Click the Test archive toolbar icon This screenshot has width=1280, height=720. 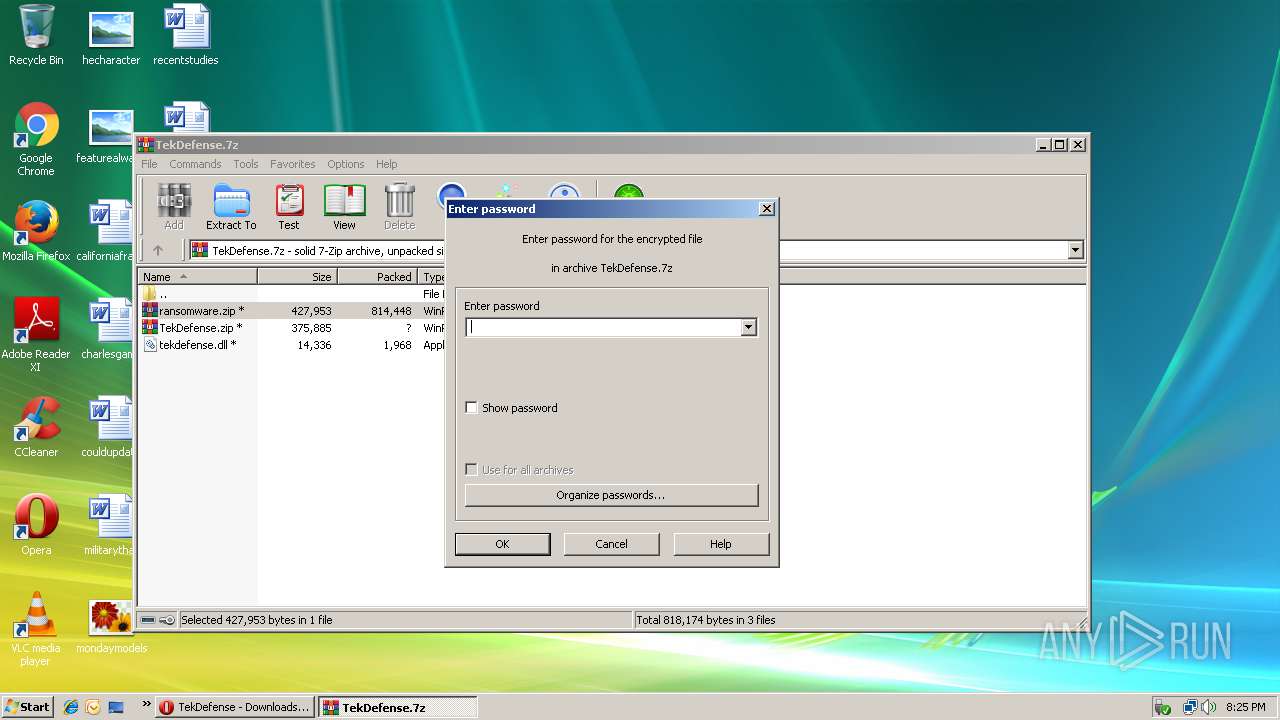coord(289,207)
